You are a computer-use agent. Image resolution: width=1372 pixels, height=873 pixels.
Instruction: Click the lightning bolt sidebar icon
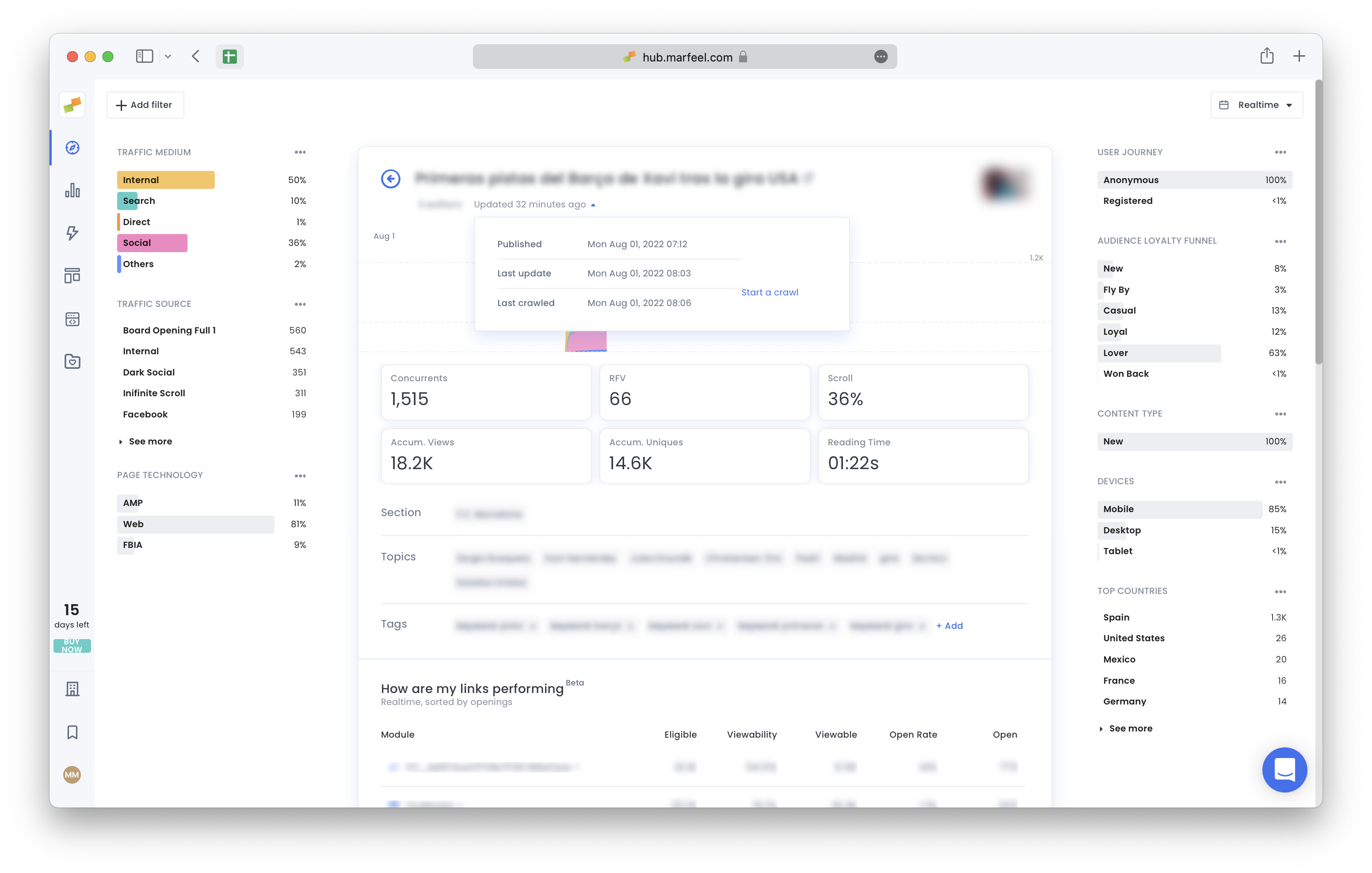72,233
